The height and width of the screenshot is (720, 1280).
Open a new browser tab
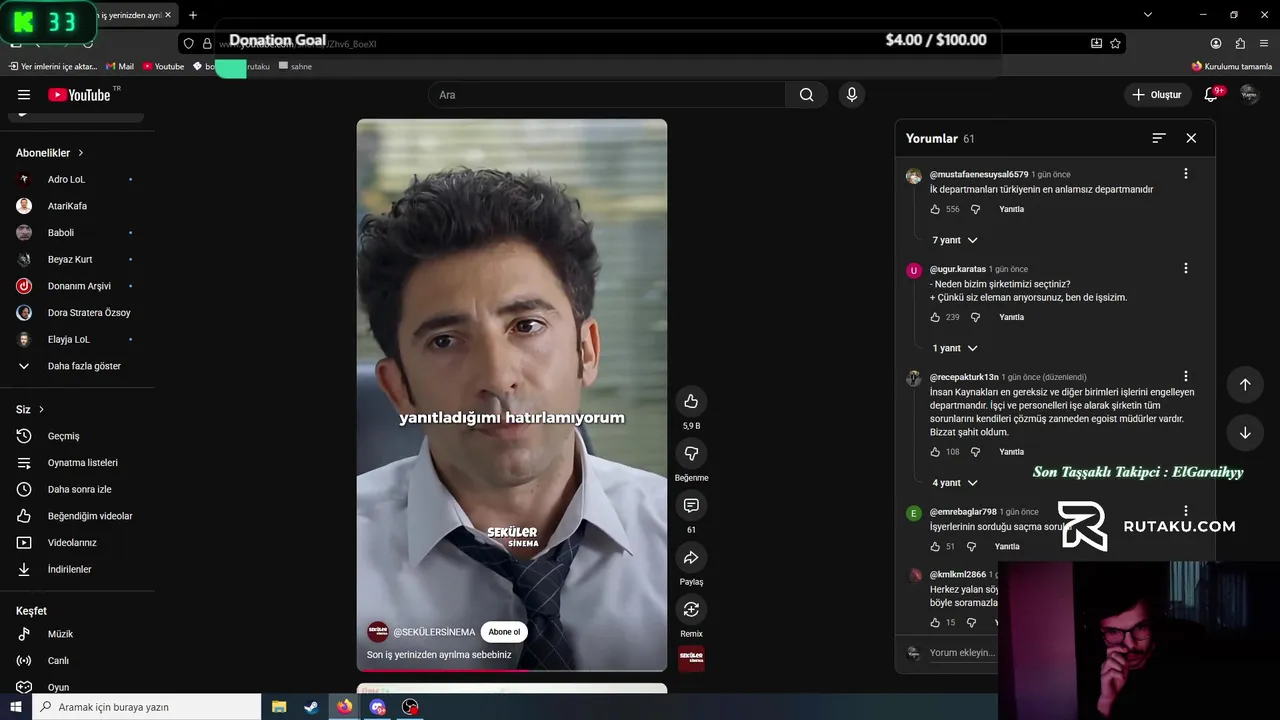[193, 15]
